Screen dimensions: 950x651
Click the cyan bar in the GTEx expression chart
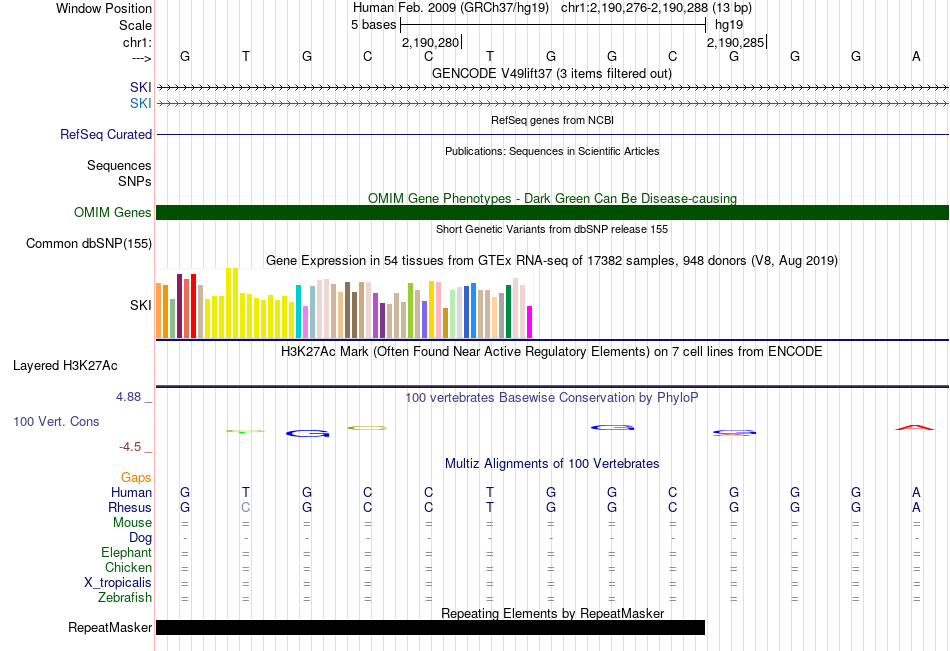point(299,312)
